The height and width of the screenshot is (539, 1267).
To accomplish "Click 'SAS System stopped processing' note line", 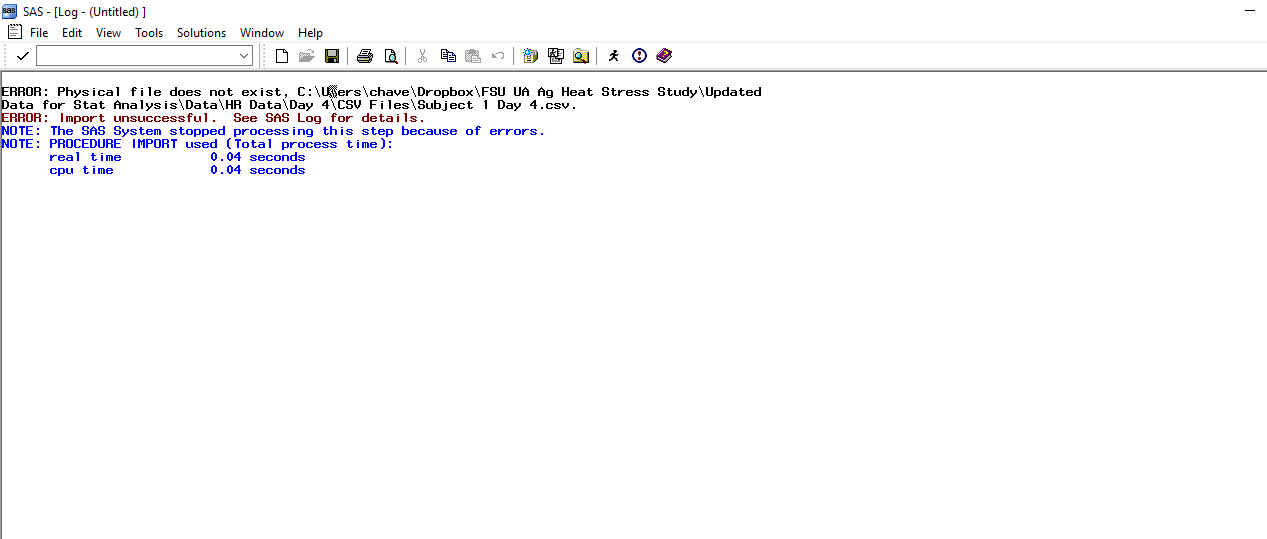I will click(x=273, y=131).
